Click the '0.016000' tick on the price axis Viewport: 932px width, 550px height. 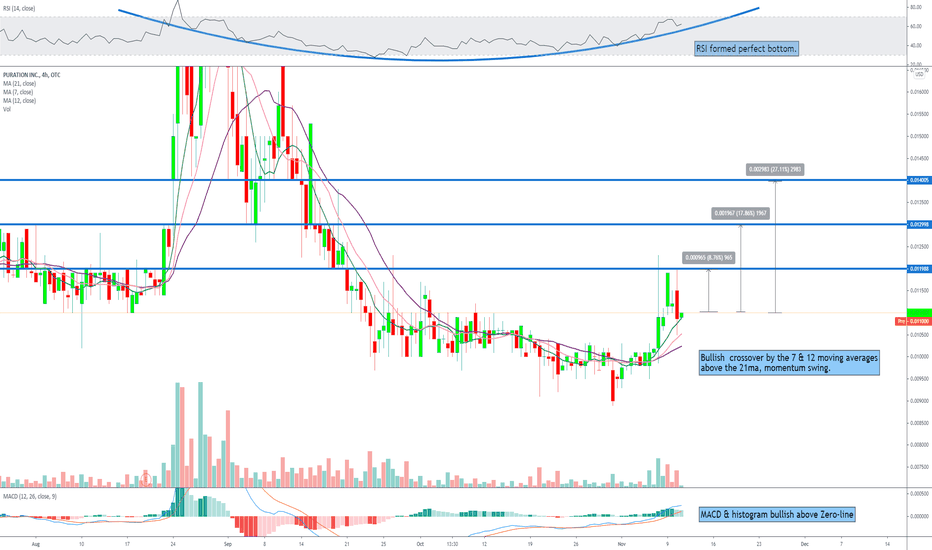920,92
